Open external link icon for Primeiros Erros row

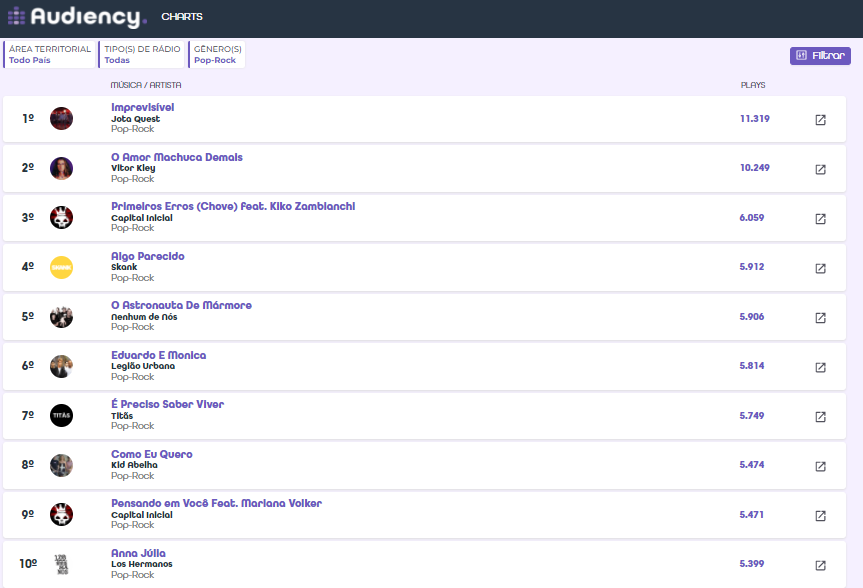820,219
